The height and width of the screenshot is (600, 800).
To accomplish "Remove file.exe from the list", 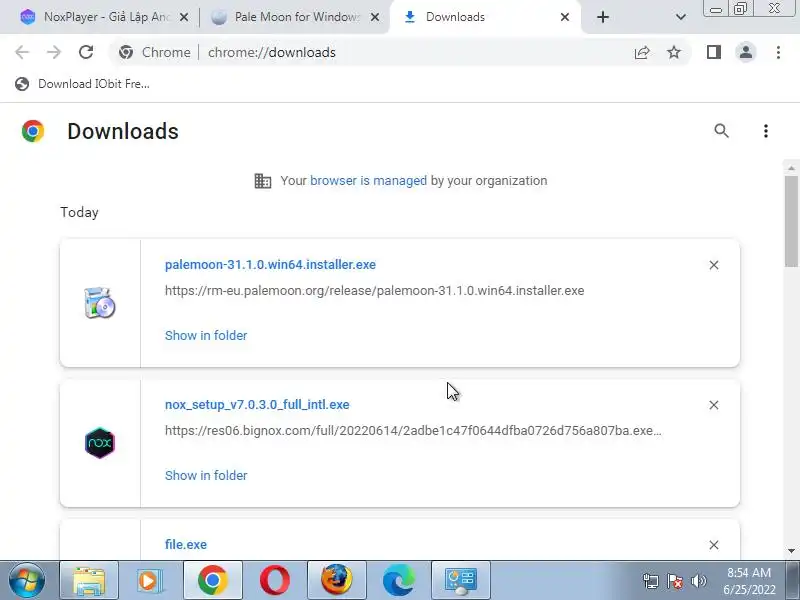I will click(x=714, y=545).
